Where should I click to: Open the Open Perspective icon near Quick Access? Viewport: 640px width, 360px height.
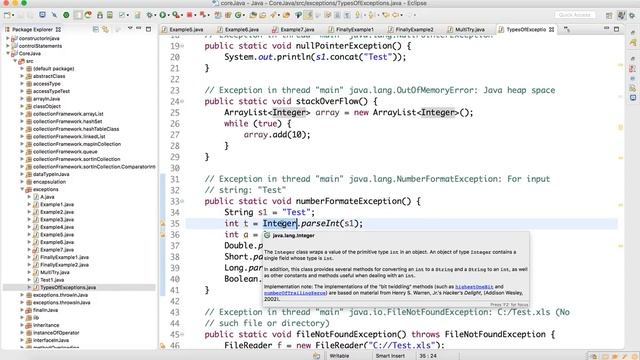[609, 16]
